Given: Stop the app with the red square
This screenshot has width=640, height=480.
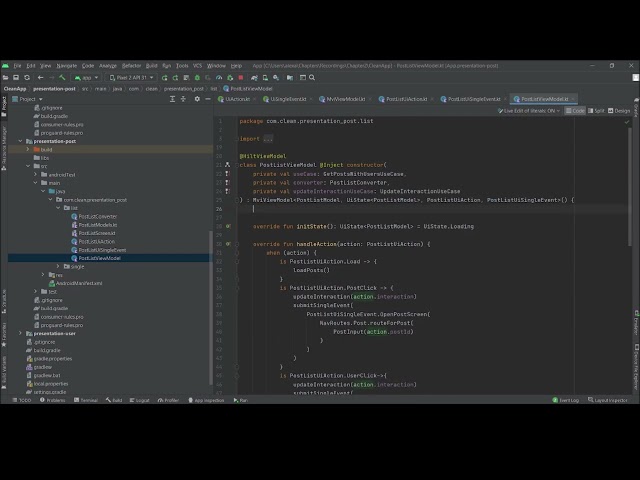Looking at the screenshot, I should pos(241,78).
